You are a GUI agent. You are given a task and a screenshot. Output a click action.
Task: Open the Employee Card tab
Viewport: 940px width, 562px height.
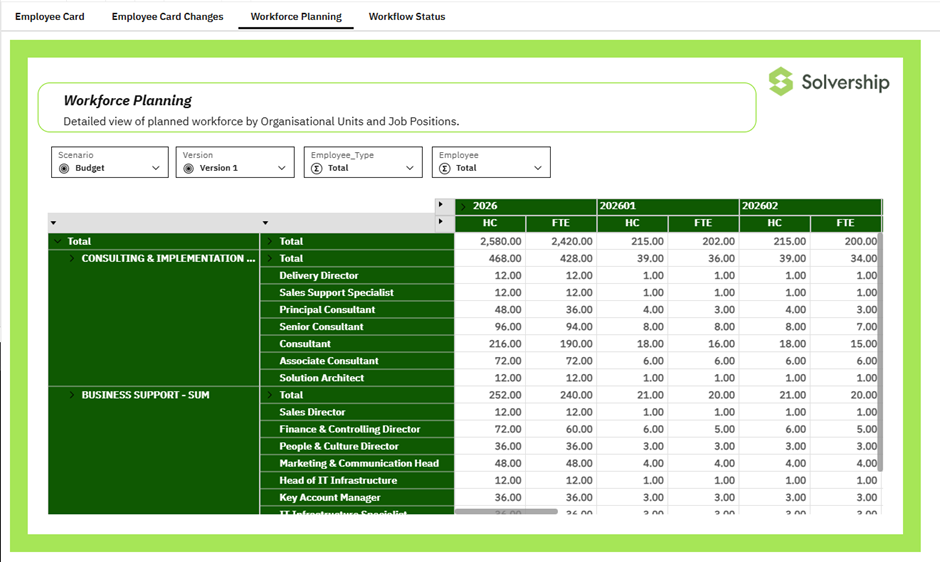tap(50, 17)
